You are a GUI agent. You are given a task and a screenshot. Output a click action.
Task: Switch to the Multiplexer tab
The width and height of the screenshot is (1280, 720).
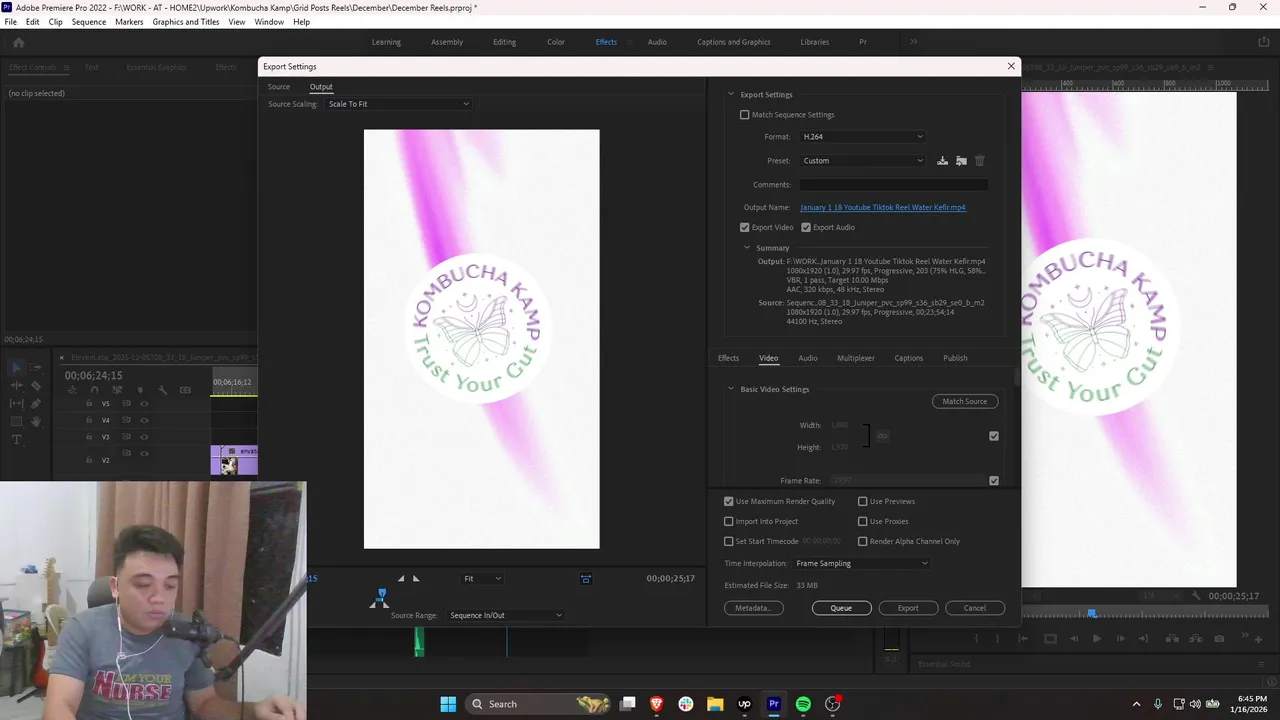pos(856,358)
